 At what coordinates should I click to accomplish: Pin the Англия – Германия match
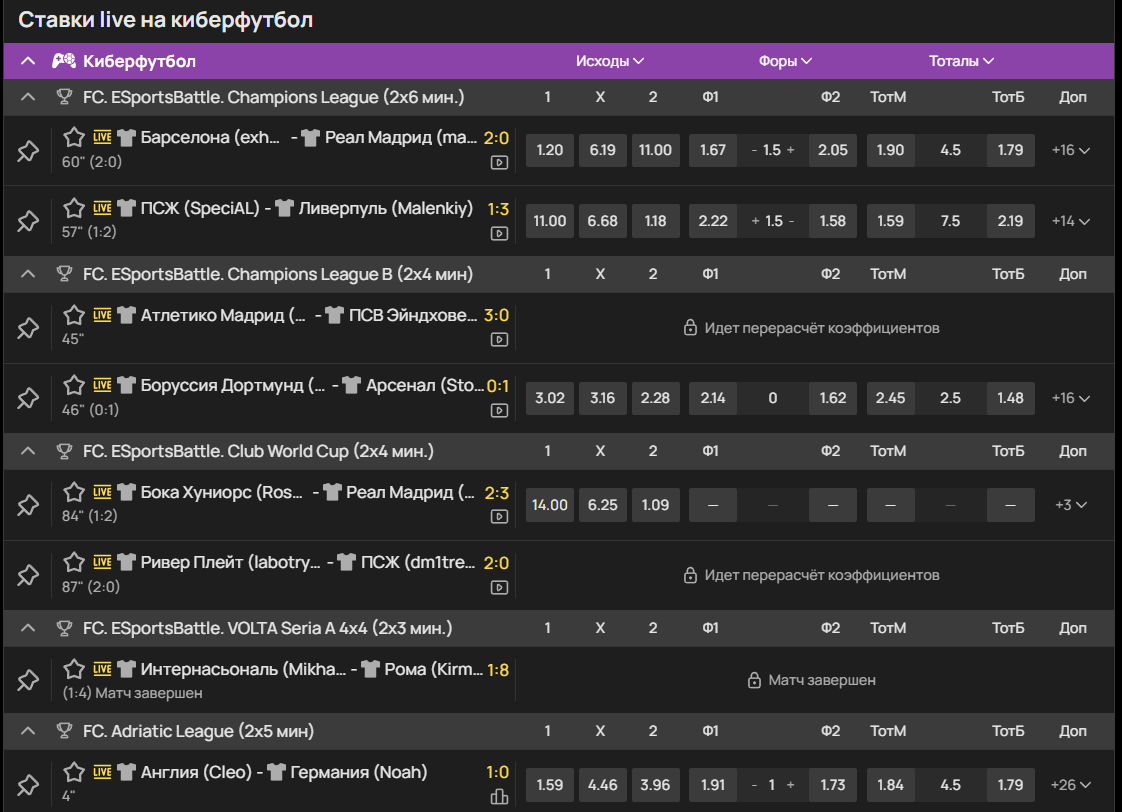[x=28, y=785]
